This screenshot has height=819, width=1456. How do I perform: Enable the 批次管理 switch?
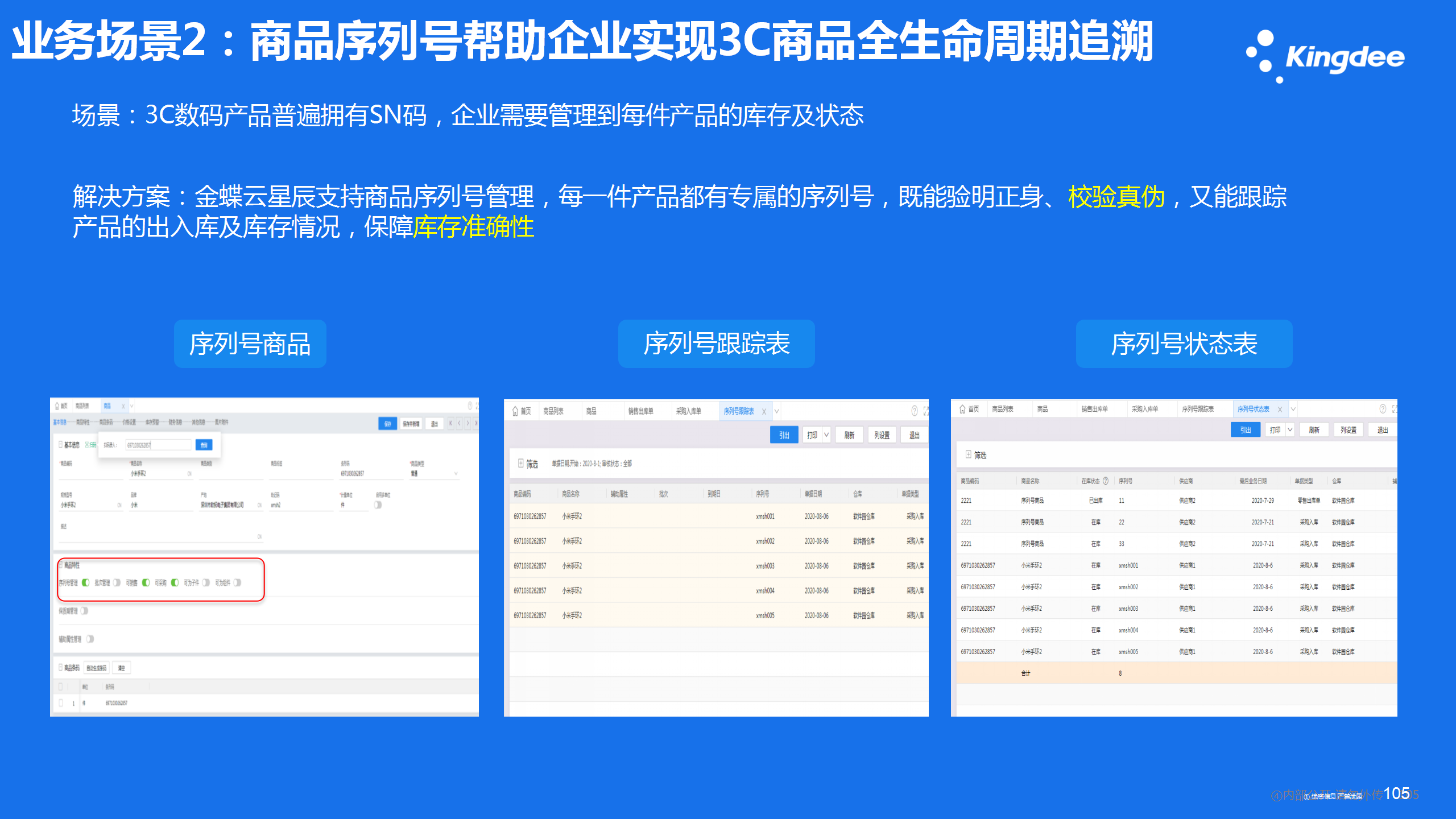point(117,582)
